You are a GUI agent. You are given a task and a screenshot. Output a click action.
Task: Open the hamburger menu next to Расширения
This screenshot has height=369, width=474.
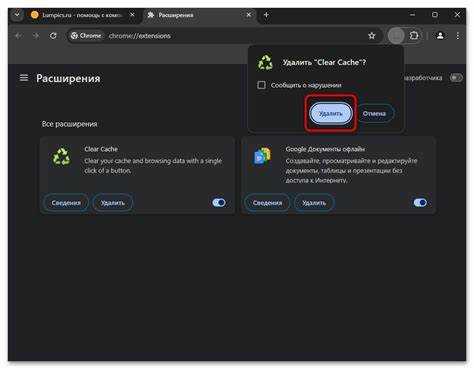coord(24,78)
